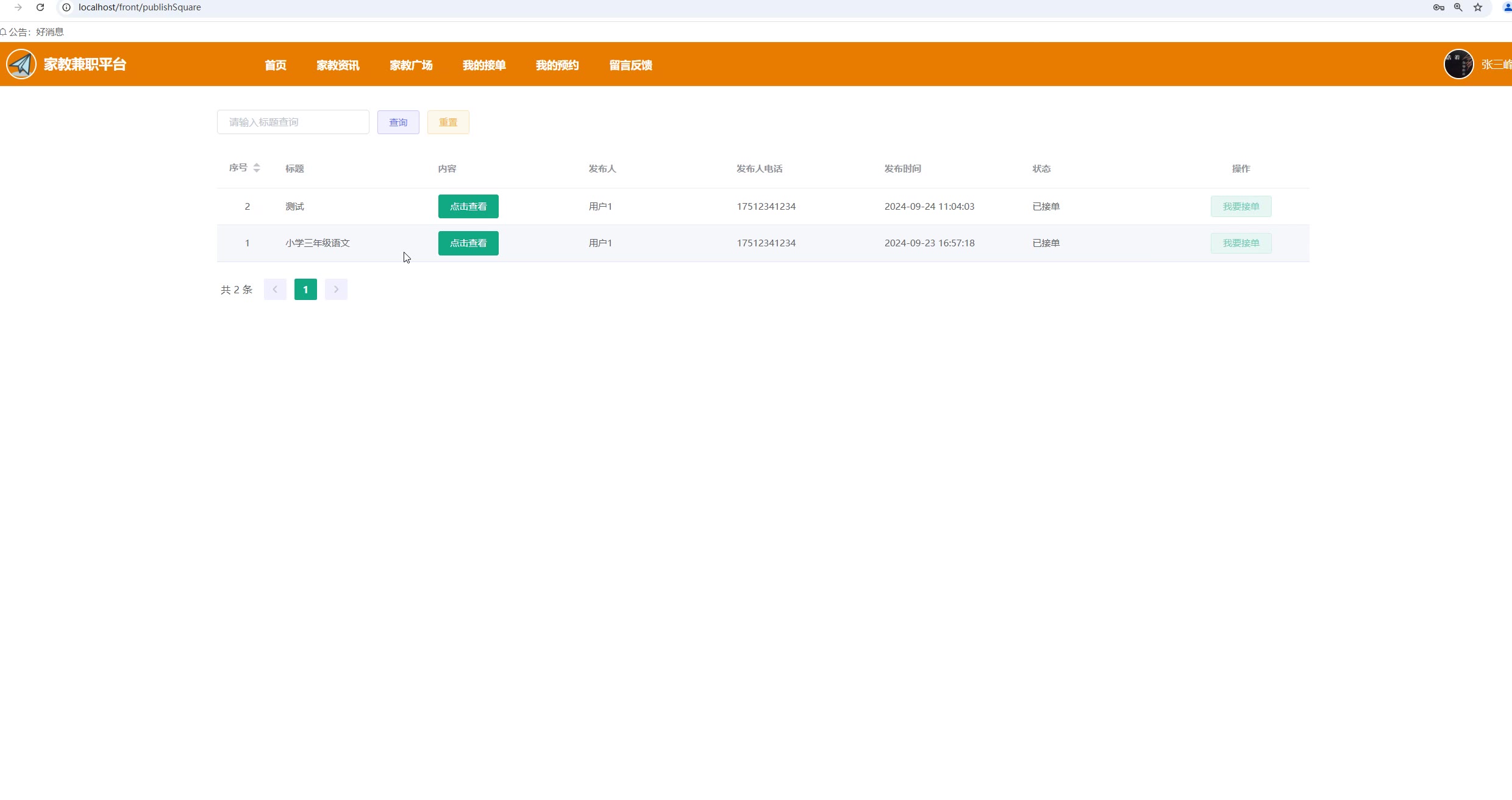The image size is (1512, 800).
Task: Click the browser forward arrow
Action: [x=18, y=7]
